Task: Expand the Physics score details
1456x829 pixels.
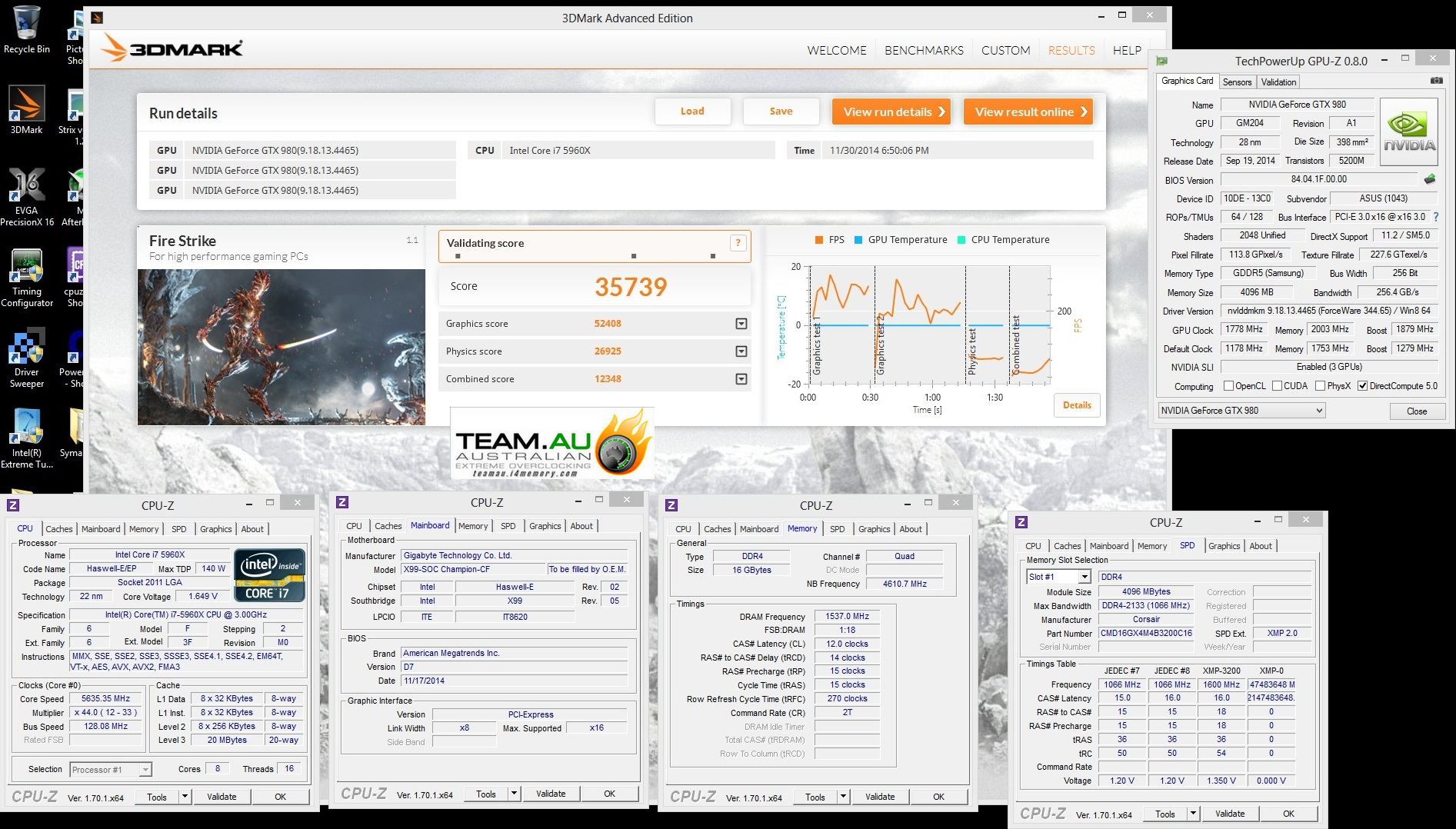Action: click(741, 351)
